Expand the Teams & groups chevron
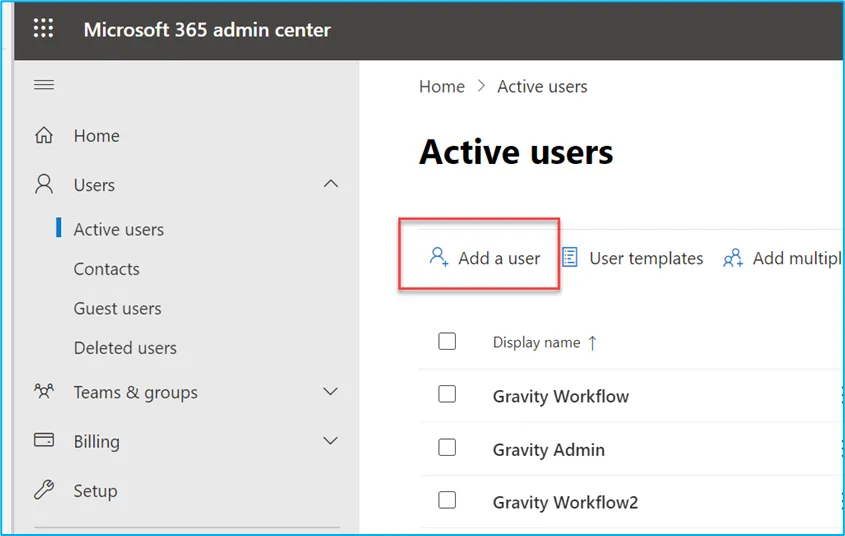 [x=330, y=391]
